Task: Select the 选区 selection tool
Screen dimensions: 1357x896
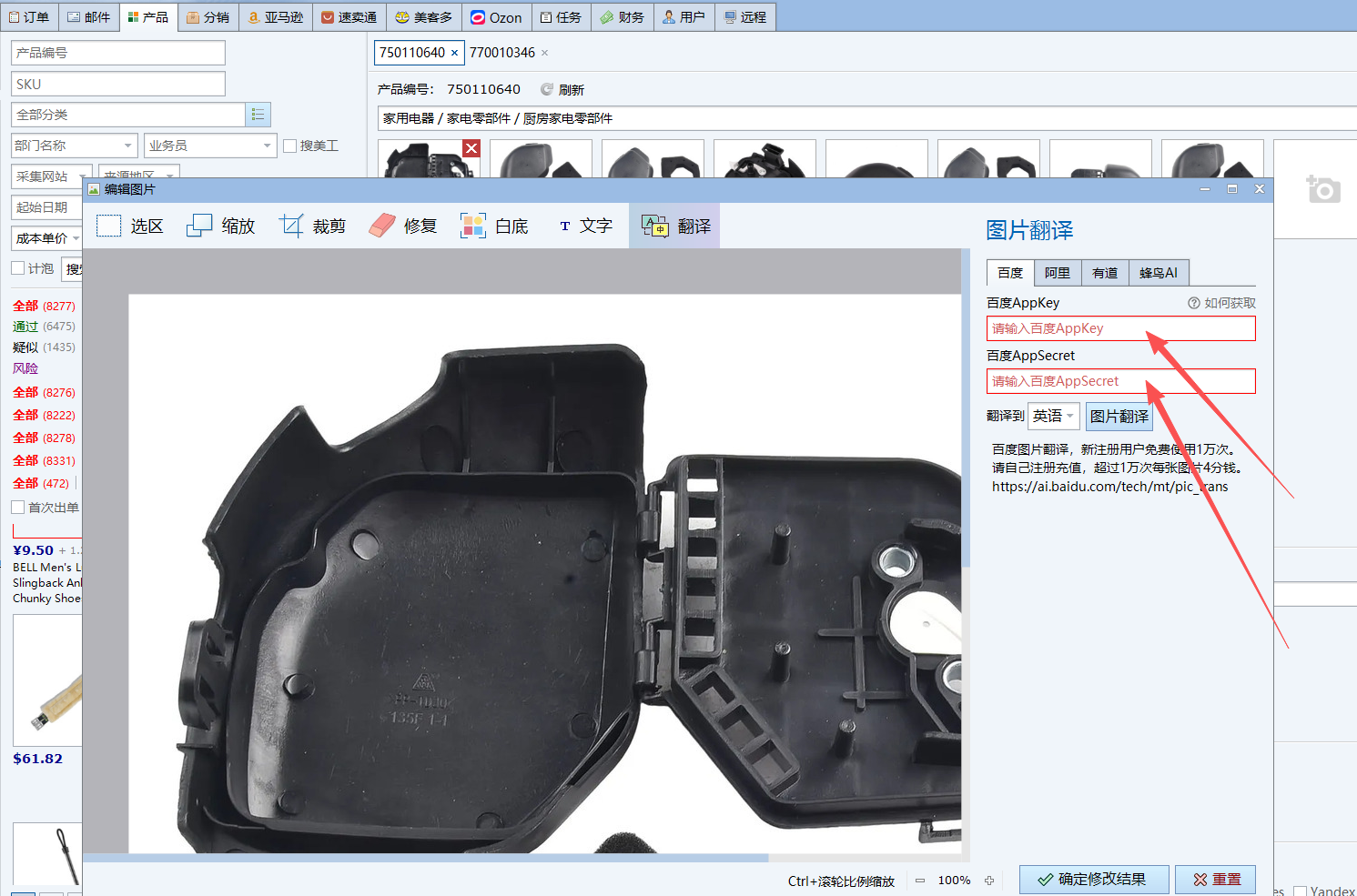Action: [129, 226]
